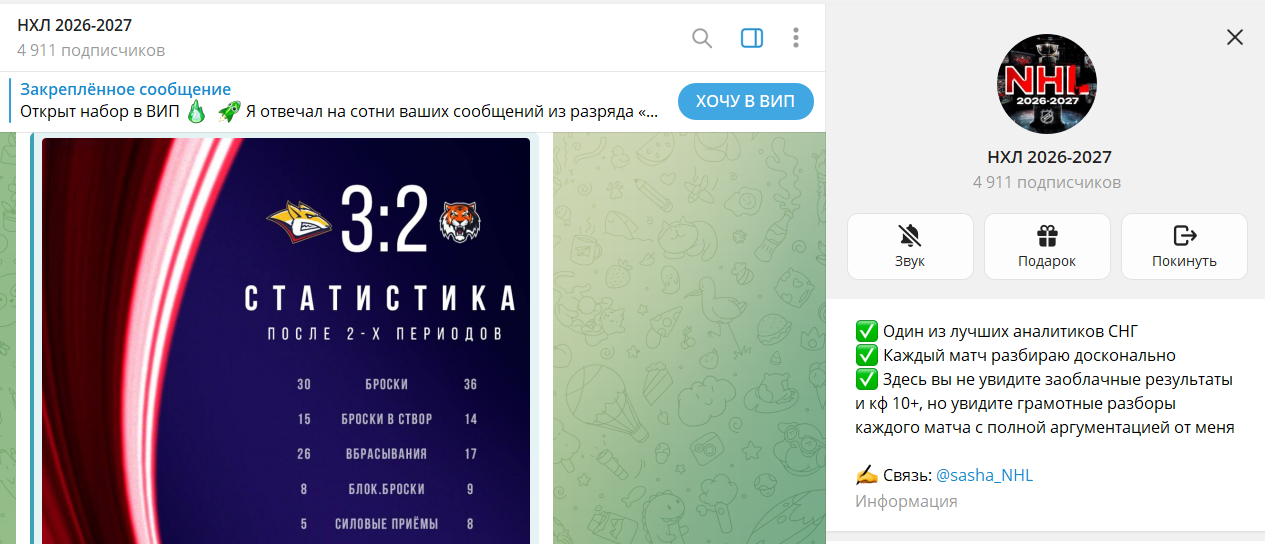
Task: Click 'Один из лучших аналитиков СНГ' line
Action: pyautogui.click(x=997, y=331)
